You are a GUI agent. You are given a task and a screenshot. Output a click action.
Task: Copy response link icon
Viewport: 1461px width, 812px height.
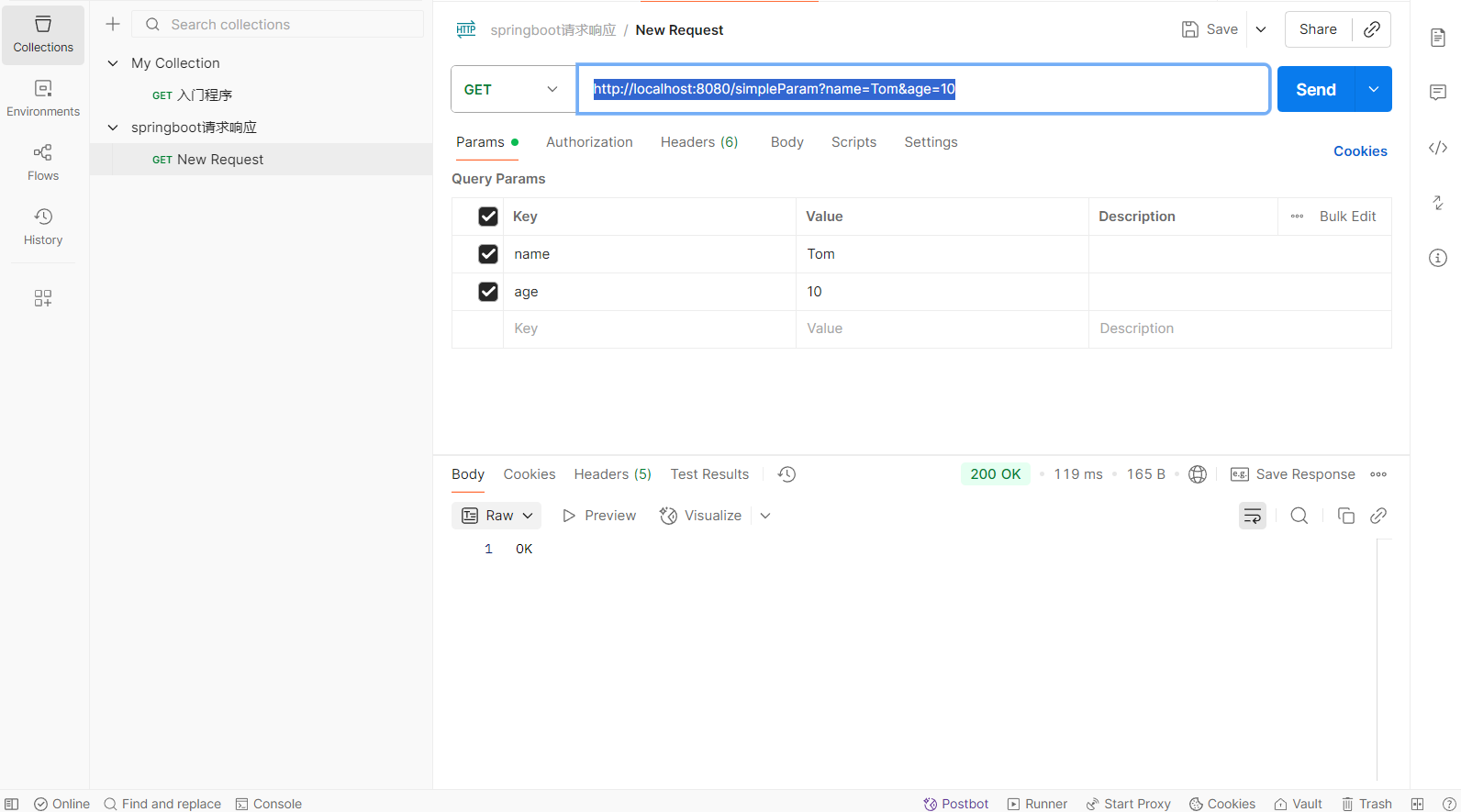tap(1378, 516)
